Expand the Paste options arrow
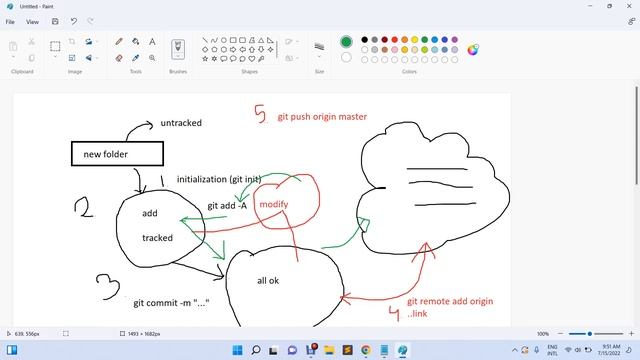This screenshot has height=360, width=640. [x=13, y=58]
